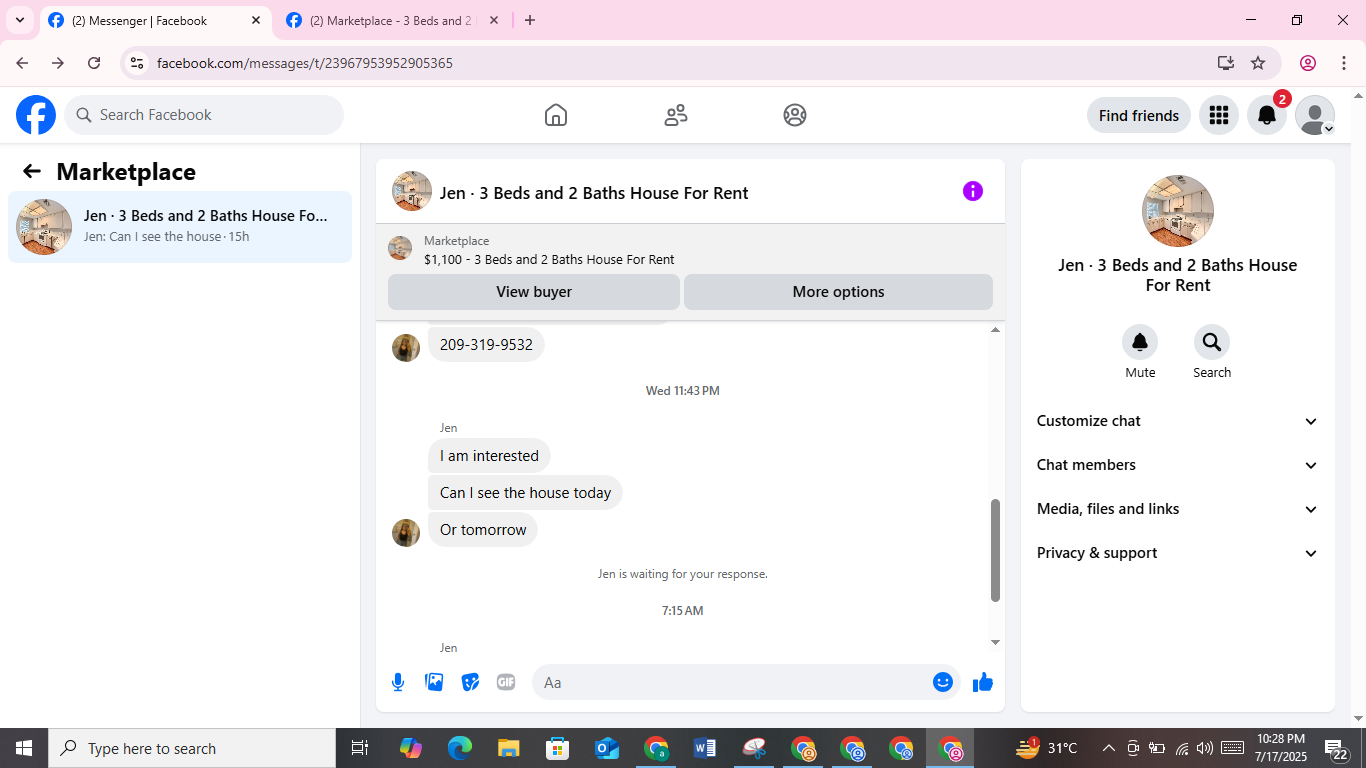Open the Friends icon in top navigation

pos(676,115)
